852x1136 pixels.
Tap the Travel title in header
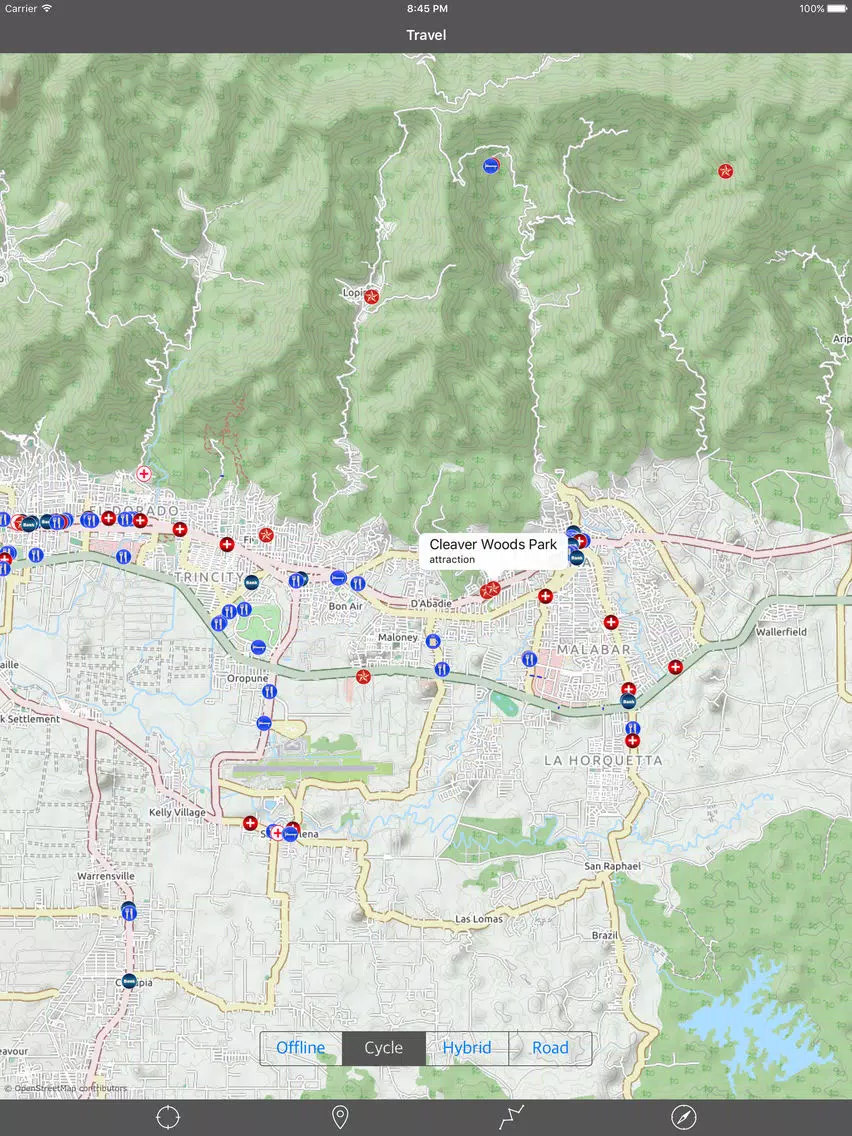tap(426, 35)
